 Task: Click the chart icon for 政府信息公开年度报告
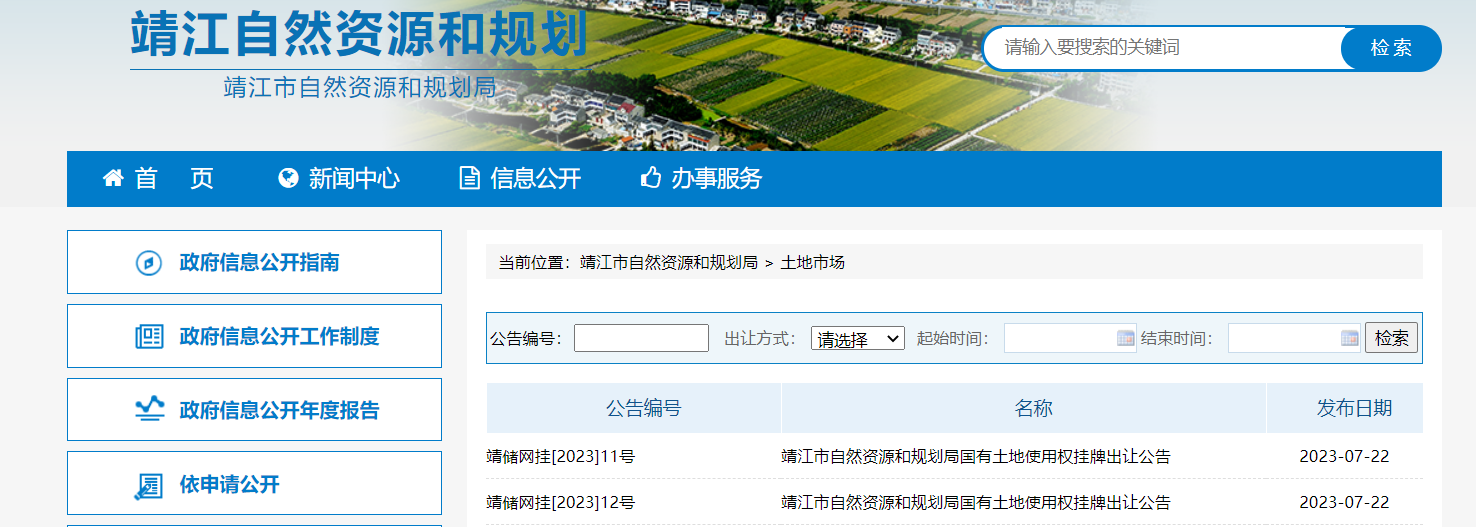coord(148,410)
